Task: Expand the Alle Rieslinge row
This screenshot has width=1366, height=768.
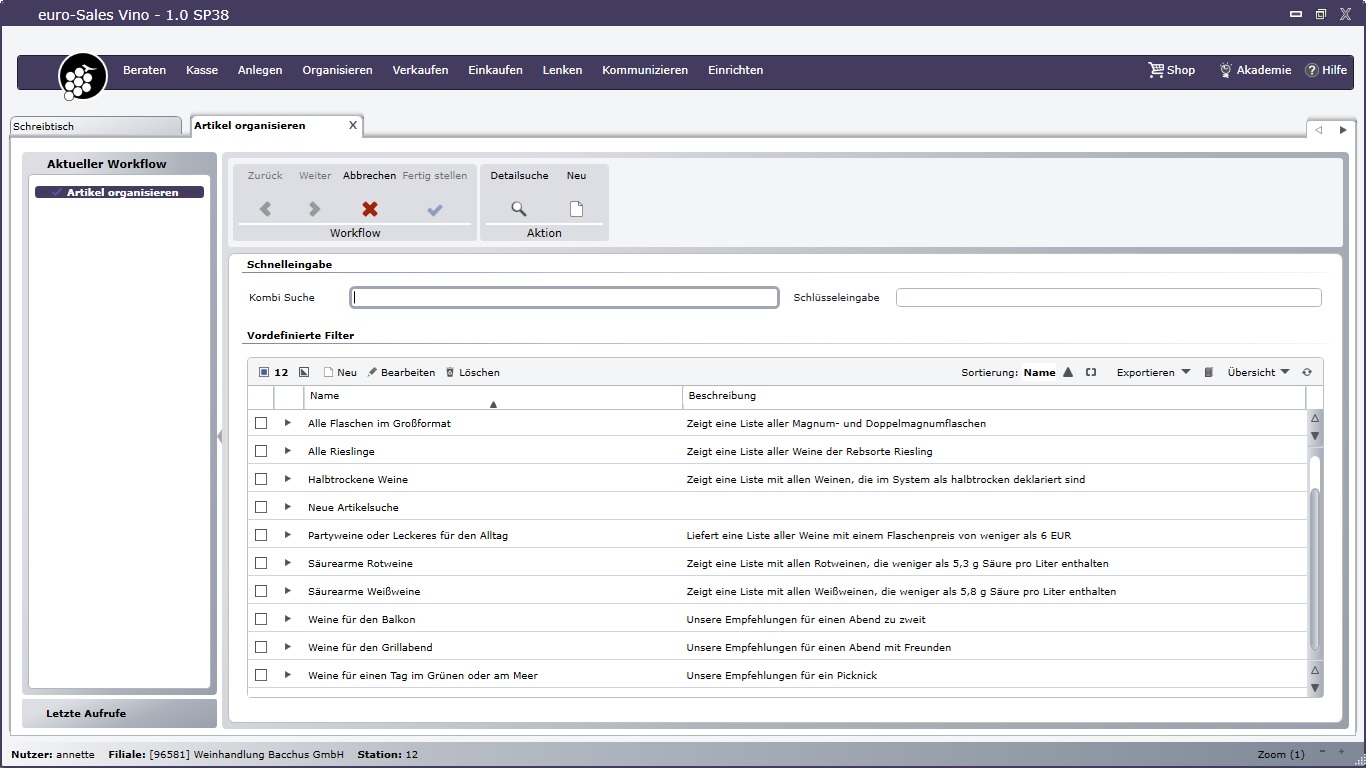Action: pos(288,451)
